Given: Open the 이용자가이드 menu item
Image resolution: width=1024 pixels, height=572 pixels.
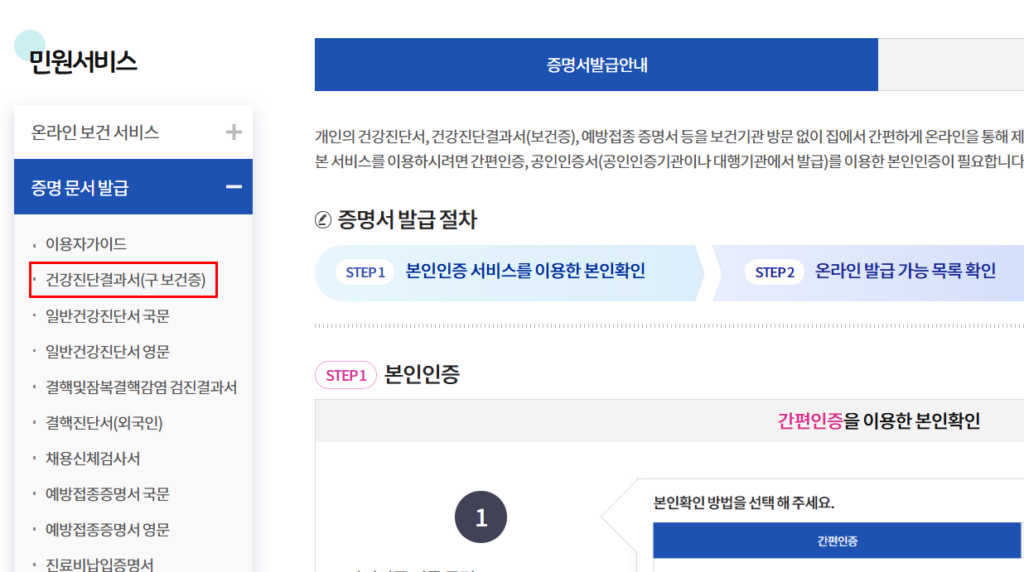Looking at the screenshot, I should click(86, 244).
